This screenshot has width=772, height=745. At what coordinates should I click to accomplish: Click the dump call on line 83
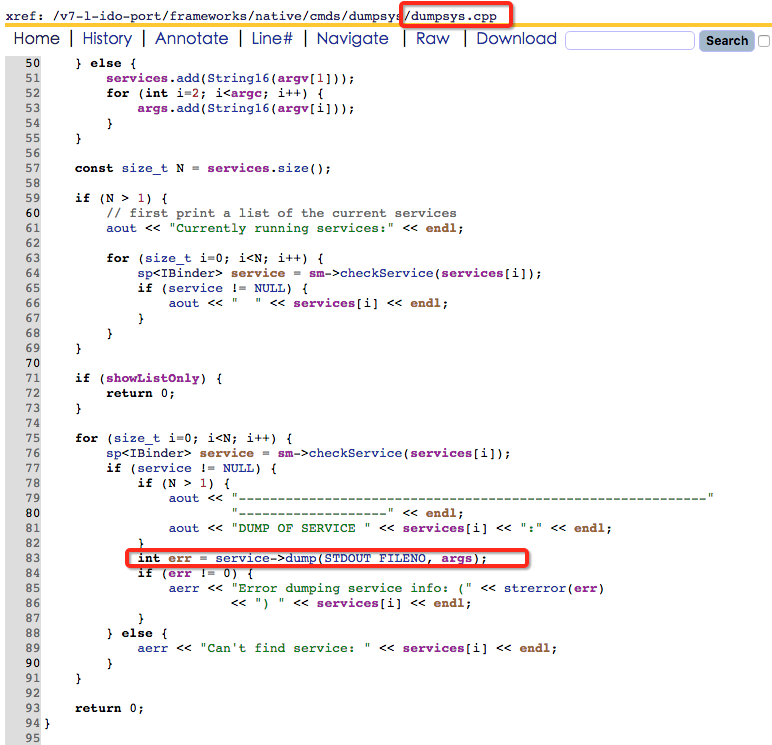tap(301, 558)
